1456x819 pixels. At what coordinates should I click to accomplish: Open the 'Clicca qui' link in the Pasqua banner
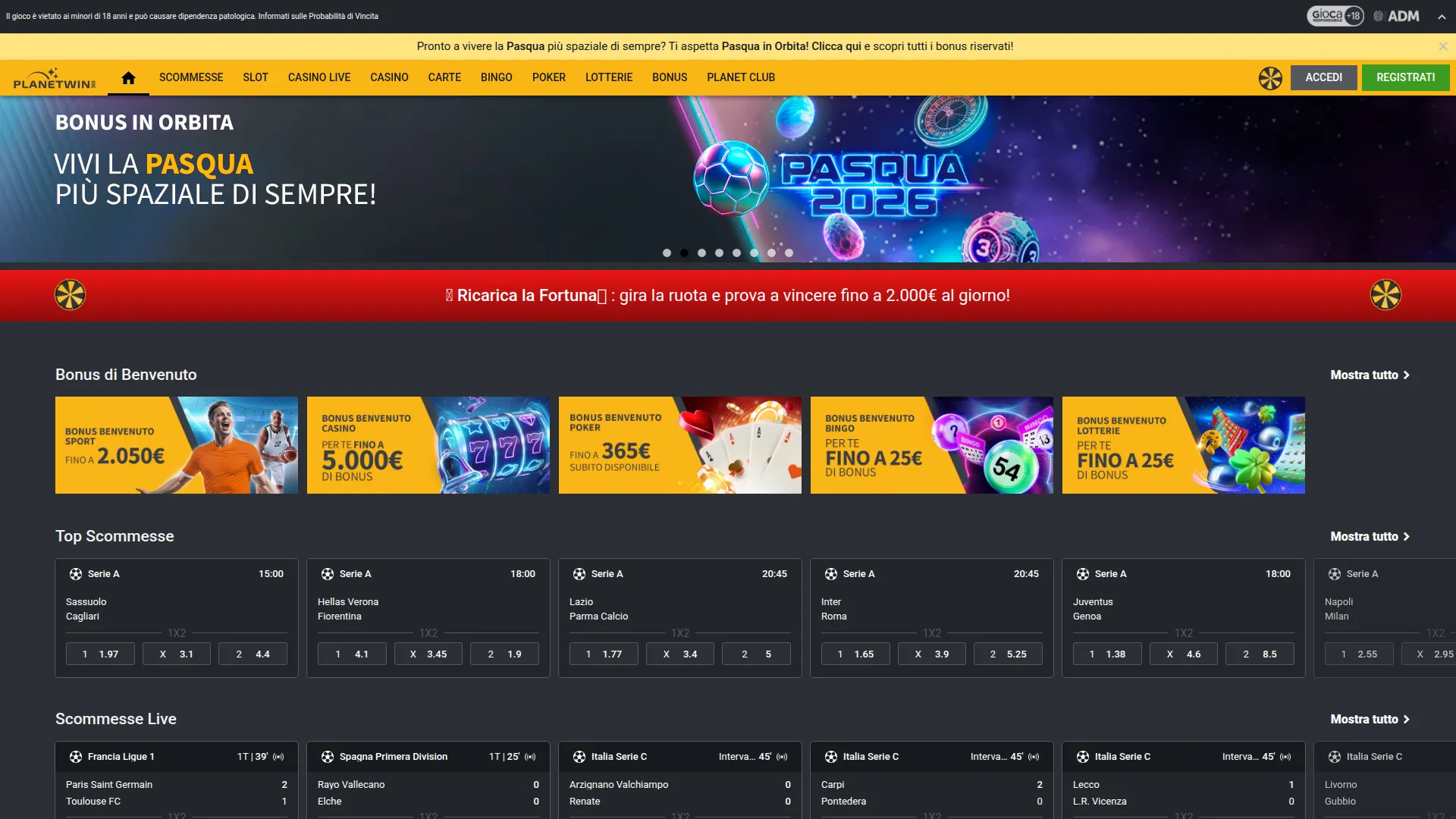[834, 46]
